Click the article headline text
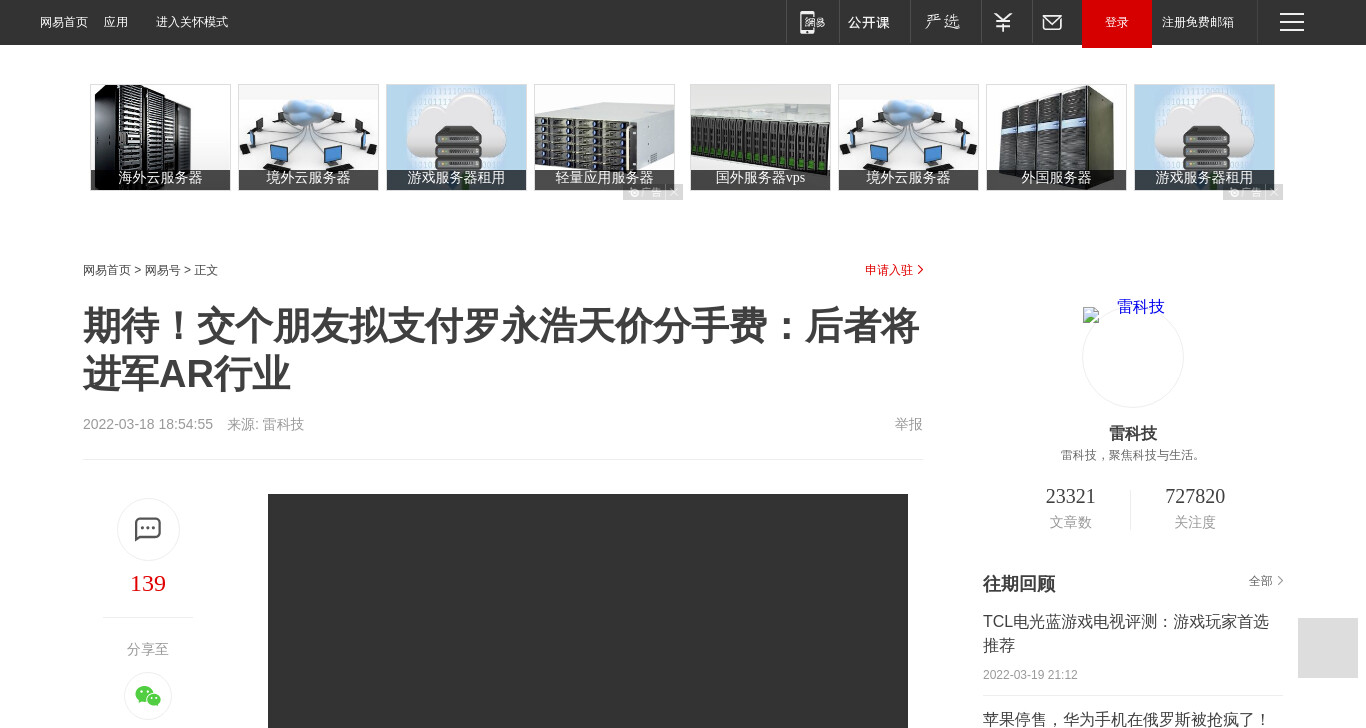The image size is (1366, 728). click(501, 350)
